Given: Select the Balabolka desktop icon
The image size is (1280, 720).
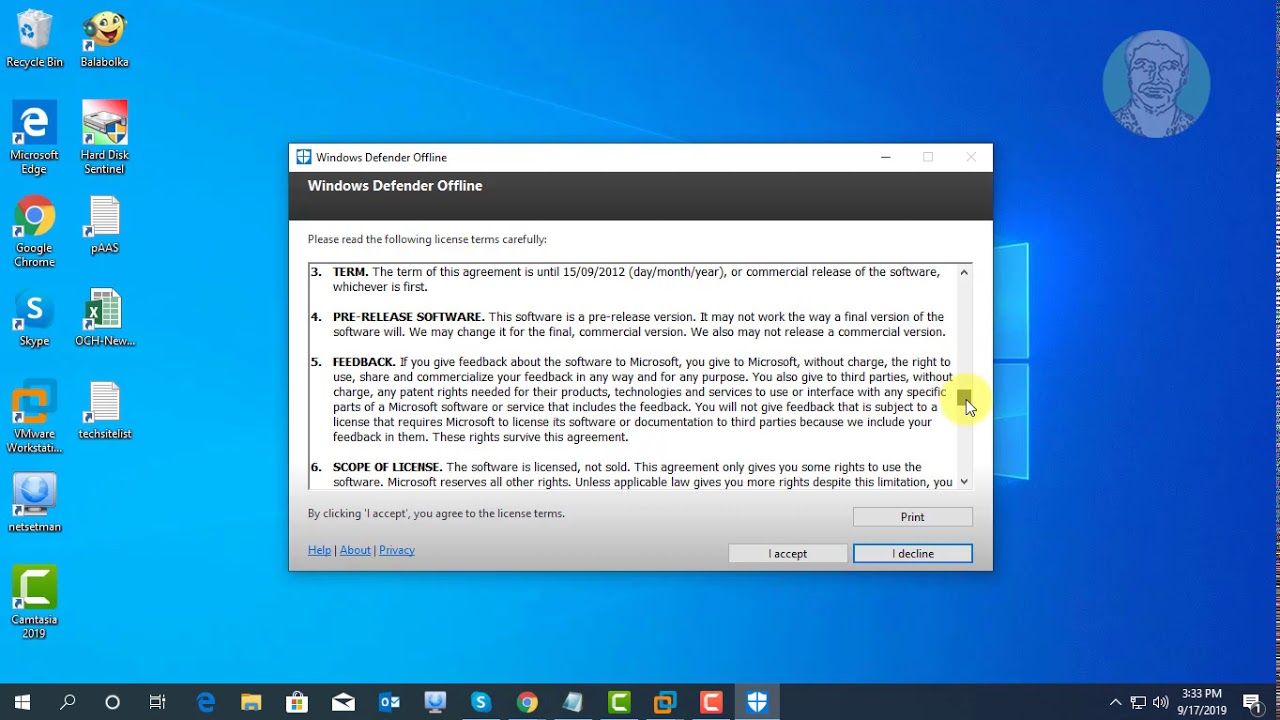Looking at the screenshot, I should pyautogui.click(x=104, y=40).
